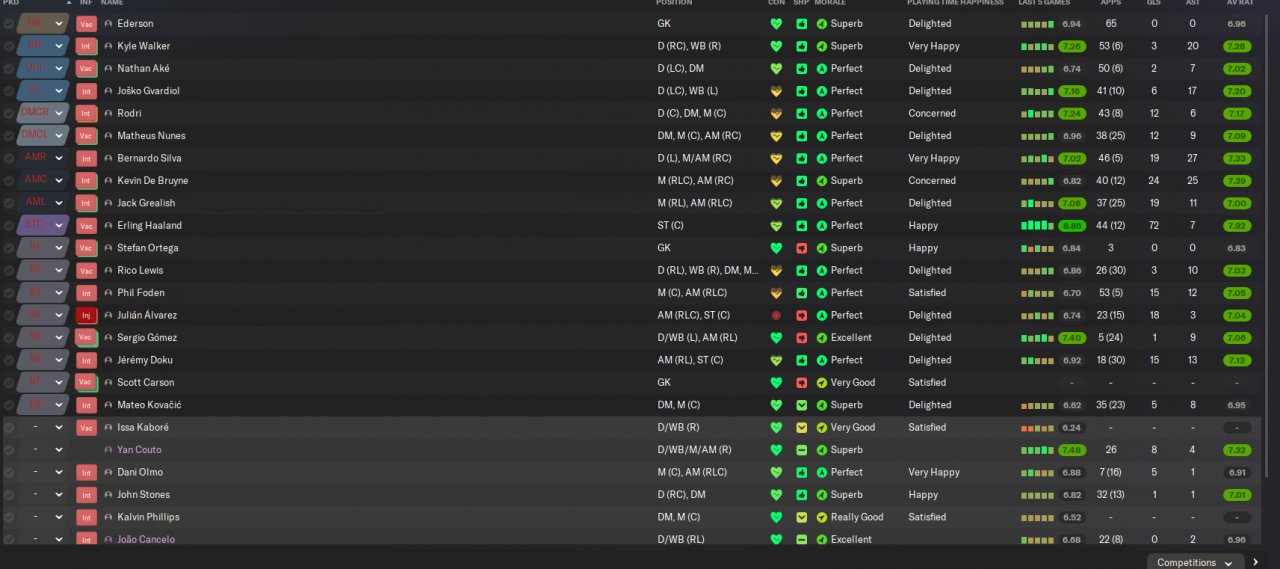This screenshot has height=569, width=1280.
Task: Click Julián Álvarez's red condition indicator
Action: tap(776, 315)
